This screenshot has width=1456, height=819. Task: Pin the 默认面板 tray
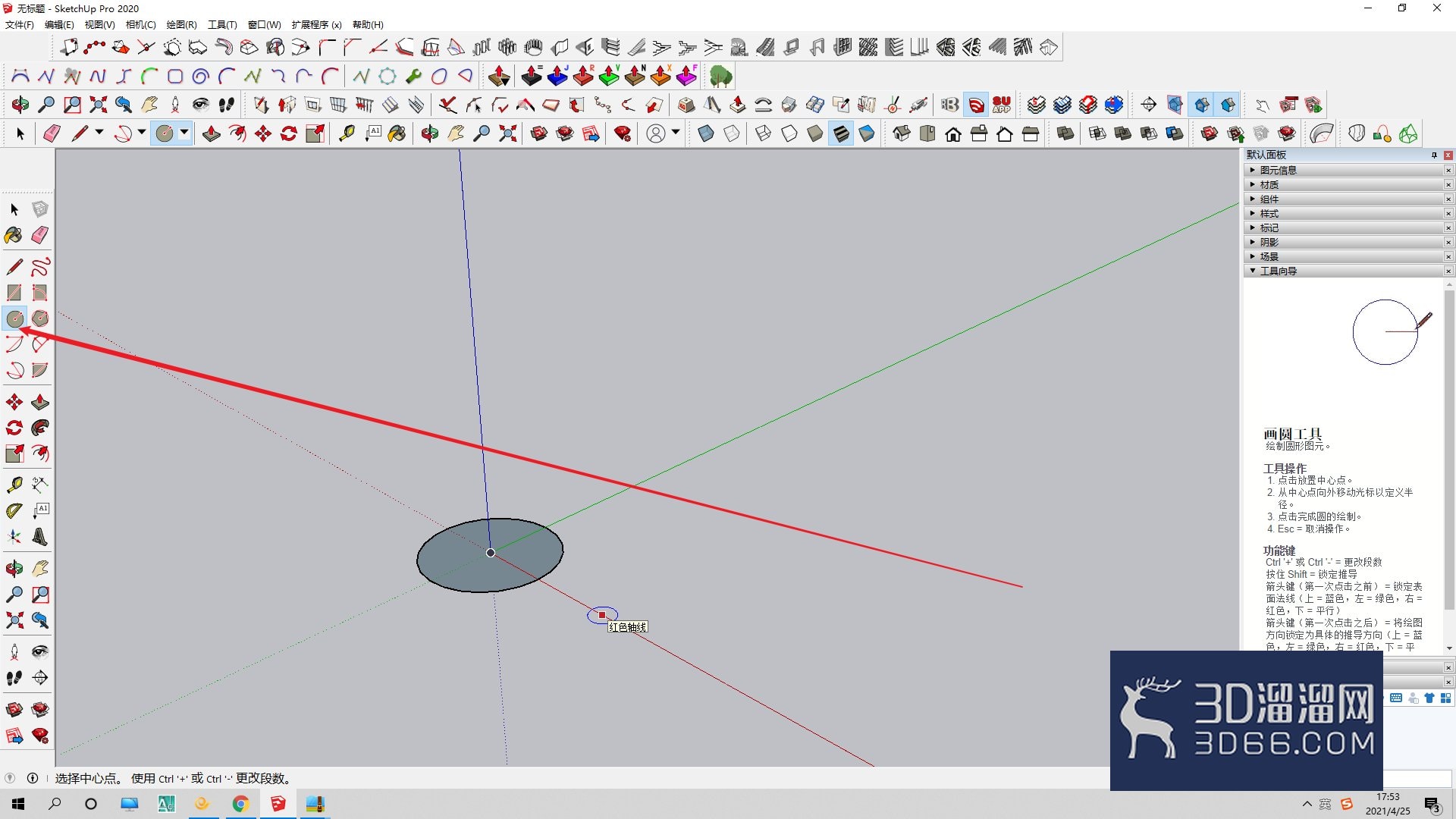(x=1434, y=155)
